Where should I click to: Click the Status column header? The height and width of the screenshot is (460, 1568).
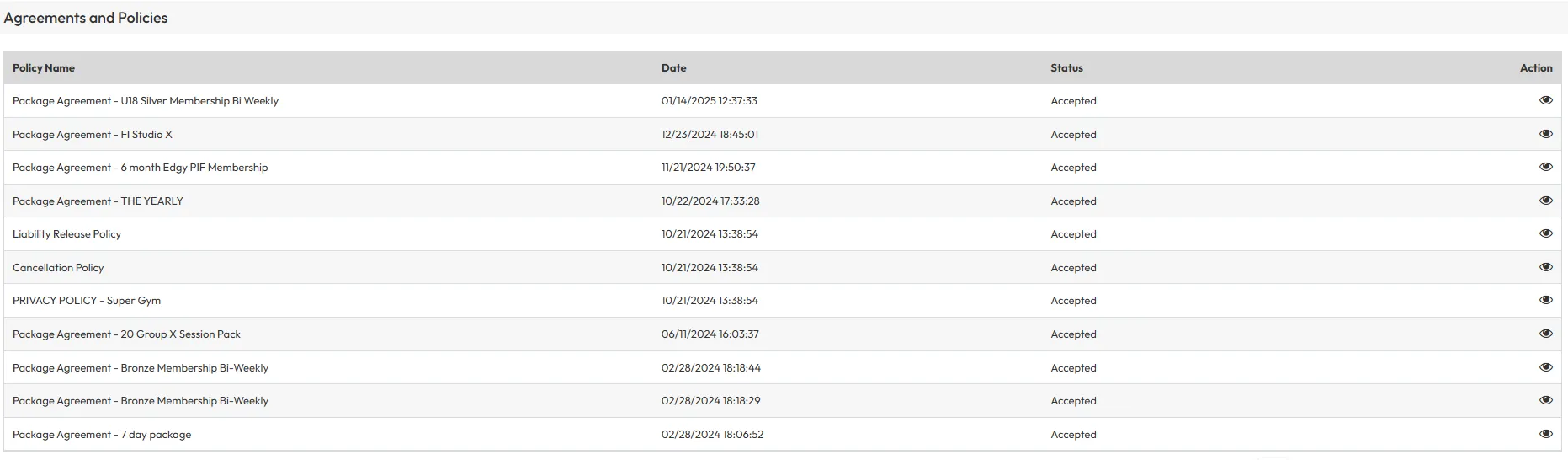1066,68
